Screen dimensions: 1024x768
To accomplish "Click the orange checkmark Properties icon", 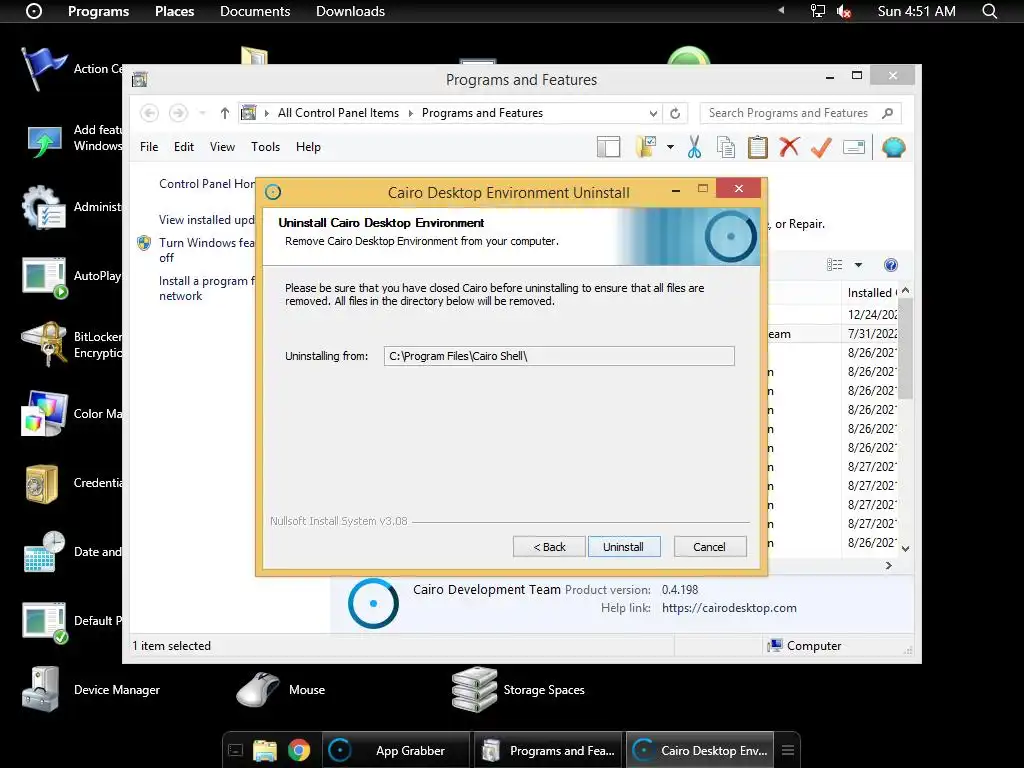I will click(x=821, y=147).
